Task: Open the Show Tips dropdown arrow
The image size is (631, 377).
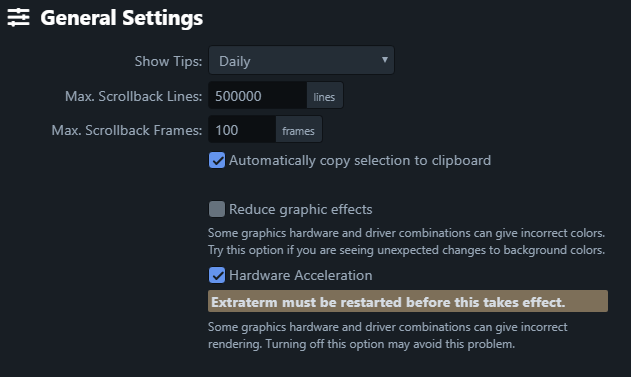Action: point(385,60)
